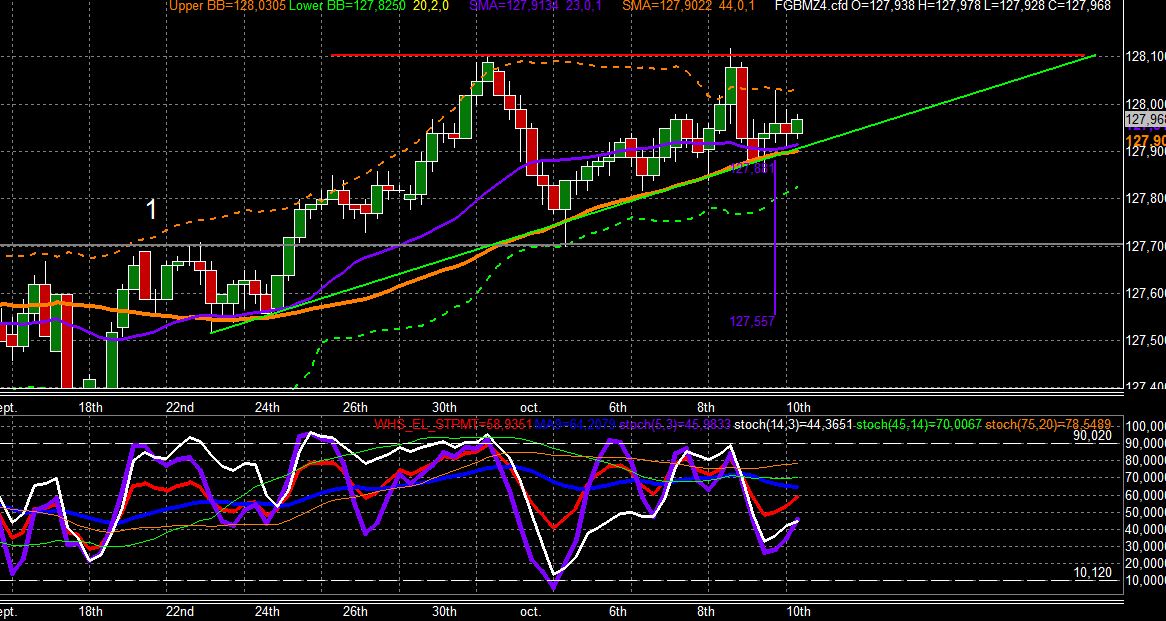Click the 128,000 price axis label
Screen dimensions: 1166x621
click(1145, 104)
